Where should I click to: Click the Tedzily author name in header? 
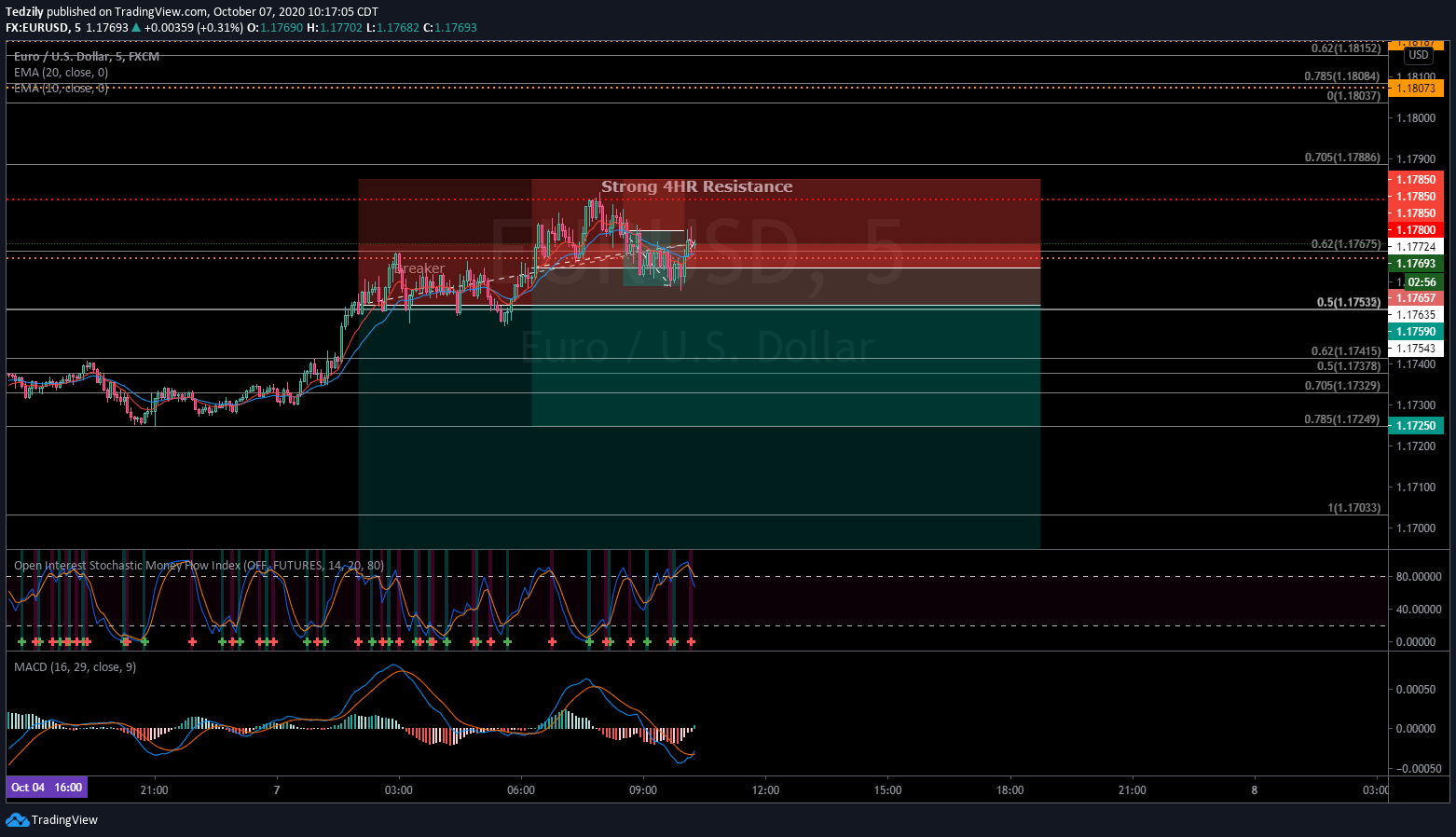point(24,12)
